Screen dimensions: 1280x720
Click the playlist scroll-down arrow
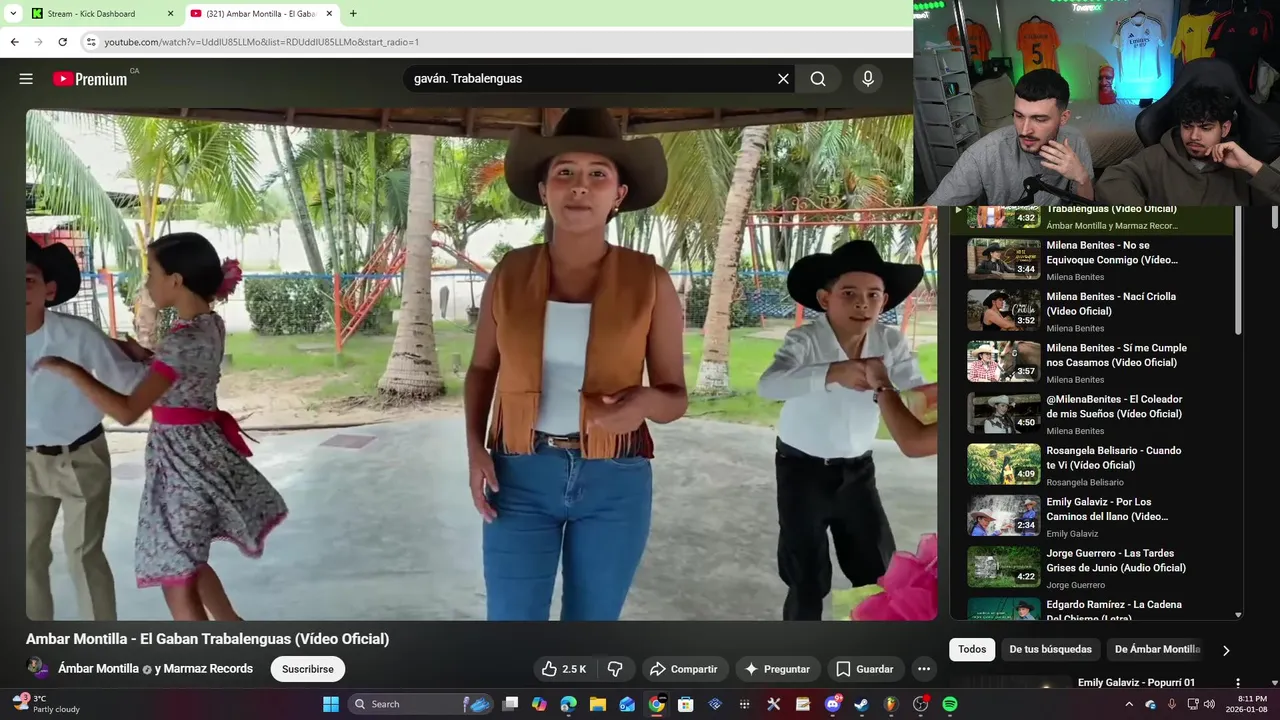point(1239,615)
